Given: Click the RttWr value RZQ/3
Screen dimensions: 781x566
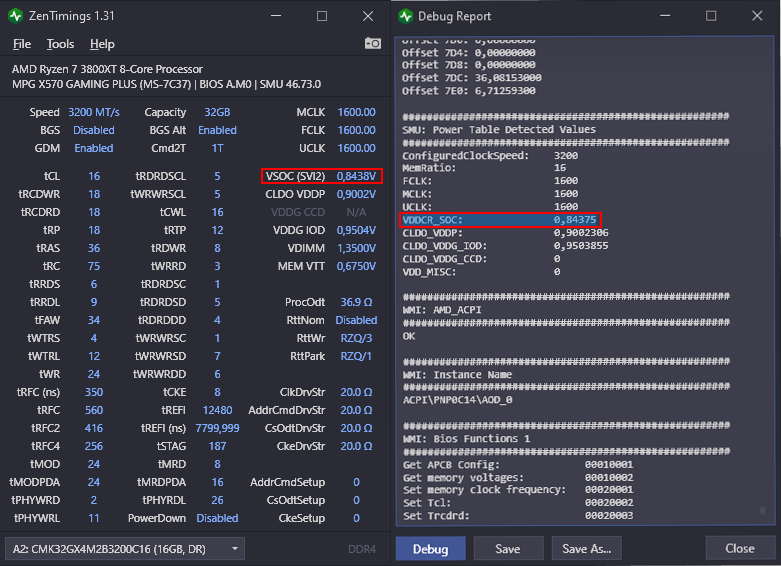Looking at the screenshot, I should point(356,338).
